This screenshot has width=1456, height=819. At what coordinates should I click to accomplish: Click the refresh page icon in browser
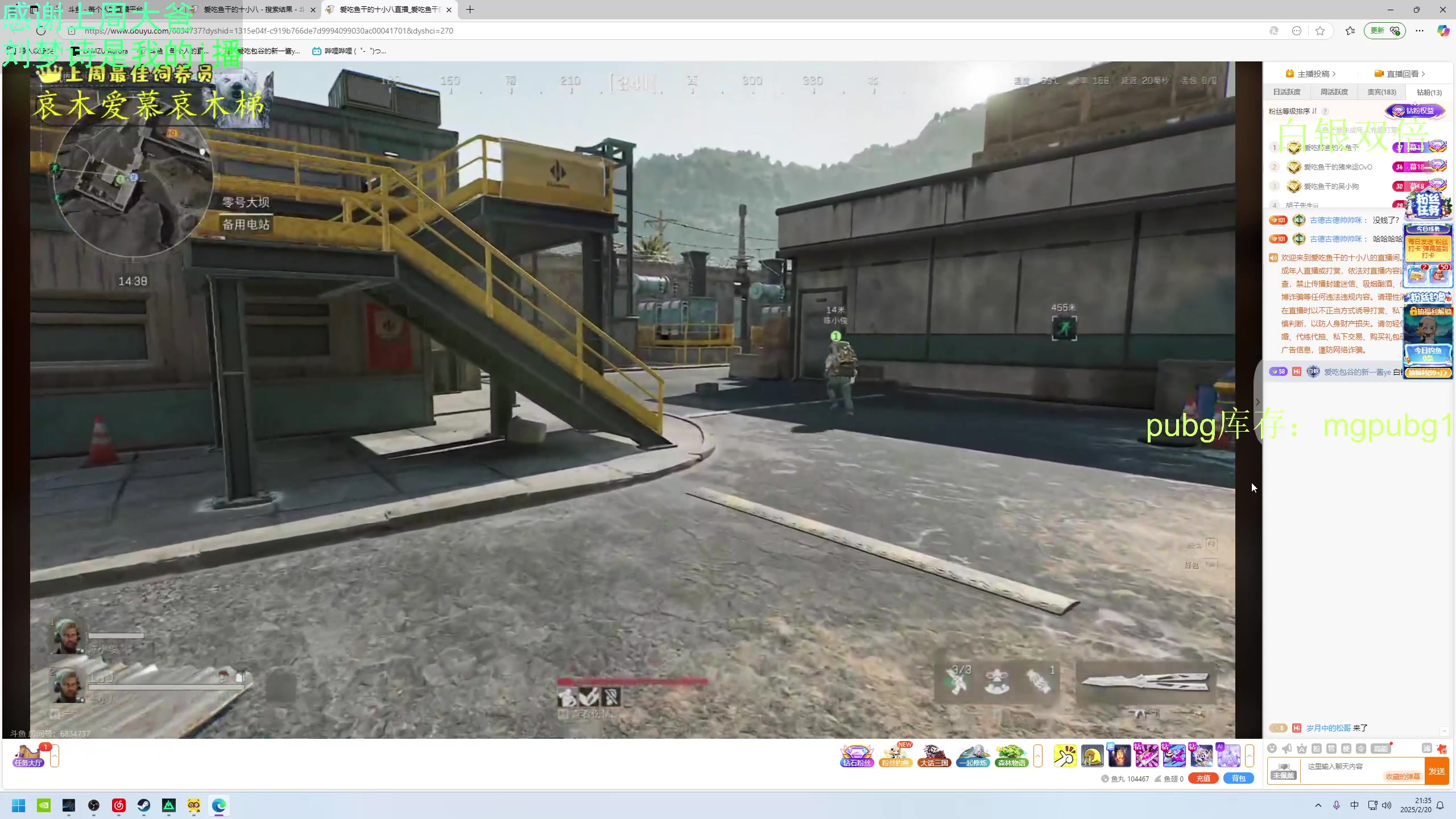(x=41, y=31)
